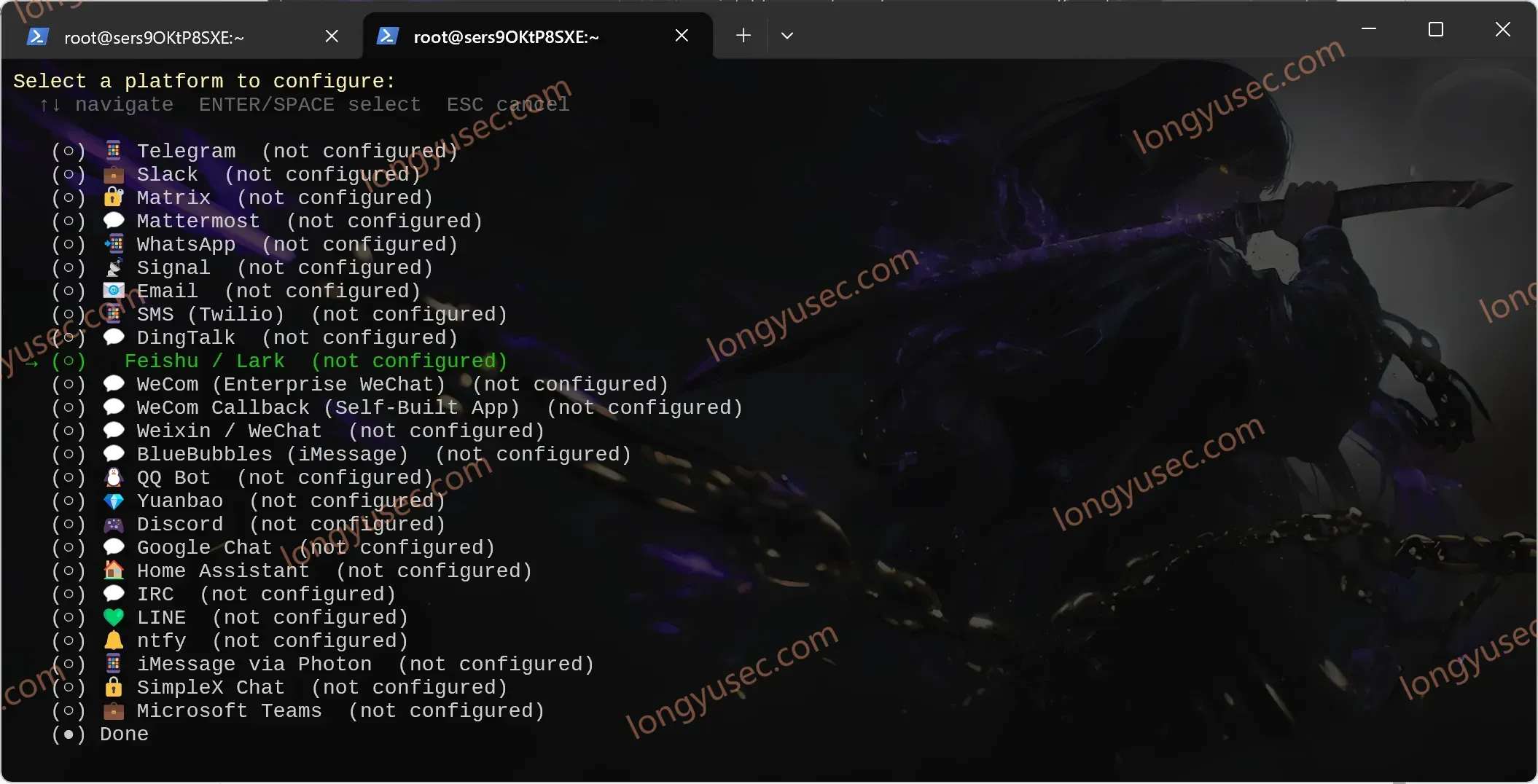
Task: Click the bubble icon beside BlueBubbles (iMessage)
Action: [113, 454]
